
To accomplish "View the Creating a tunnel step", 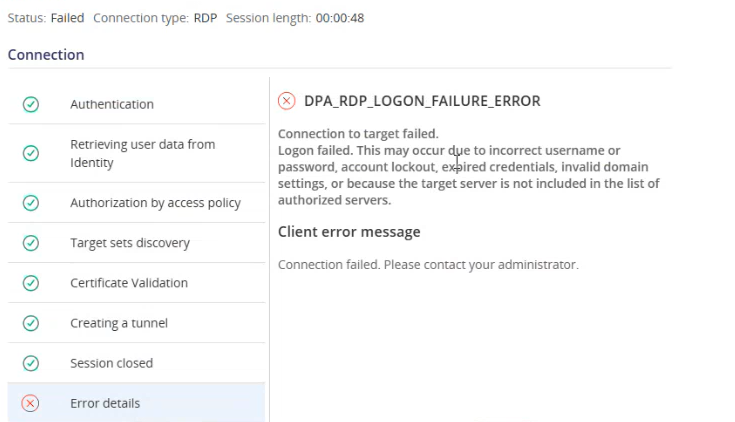I will pos(119,323).
